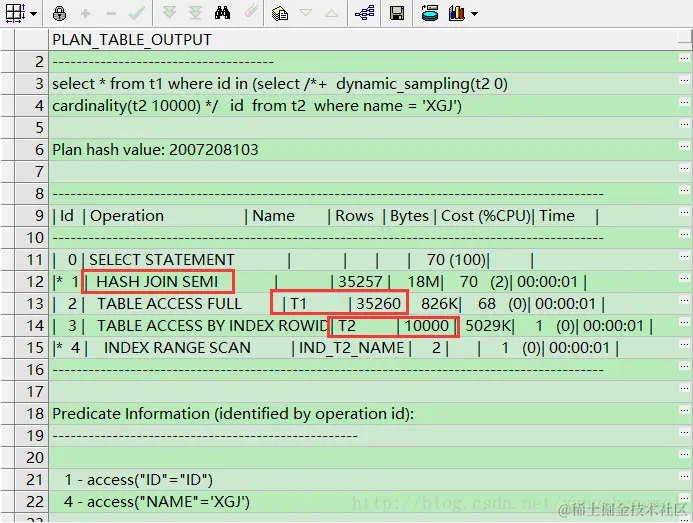Click the post changes checkmark icon
Screen dimensions: 693x523
(x=137, y=13)
